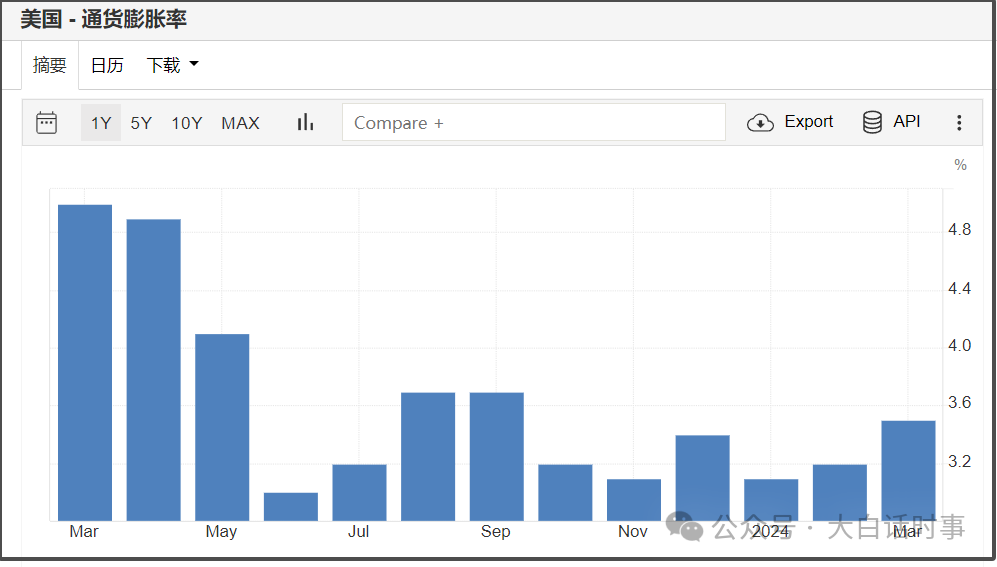
Task: Click the Nov x-axis label
Action: tap(633, 531)
